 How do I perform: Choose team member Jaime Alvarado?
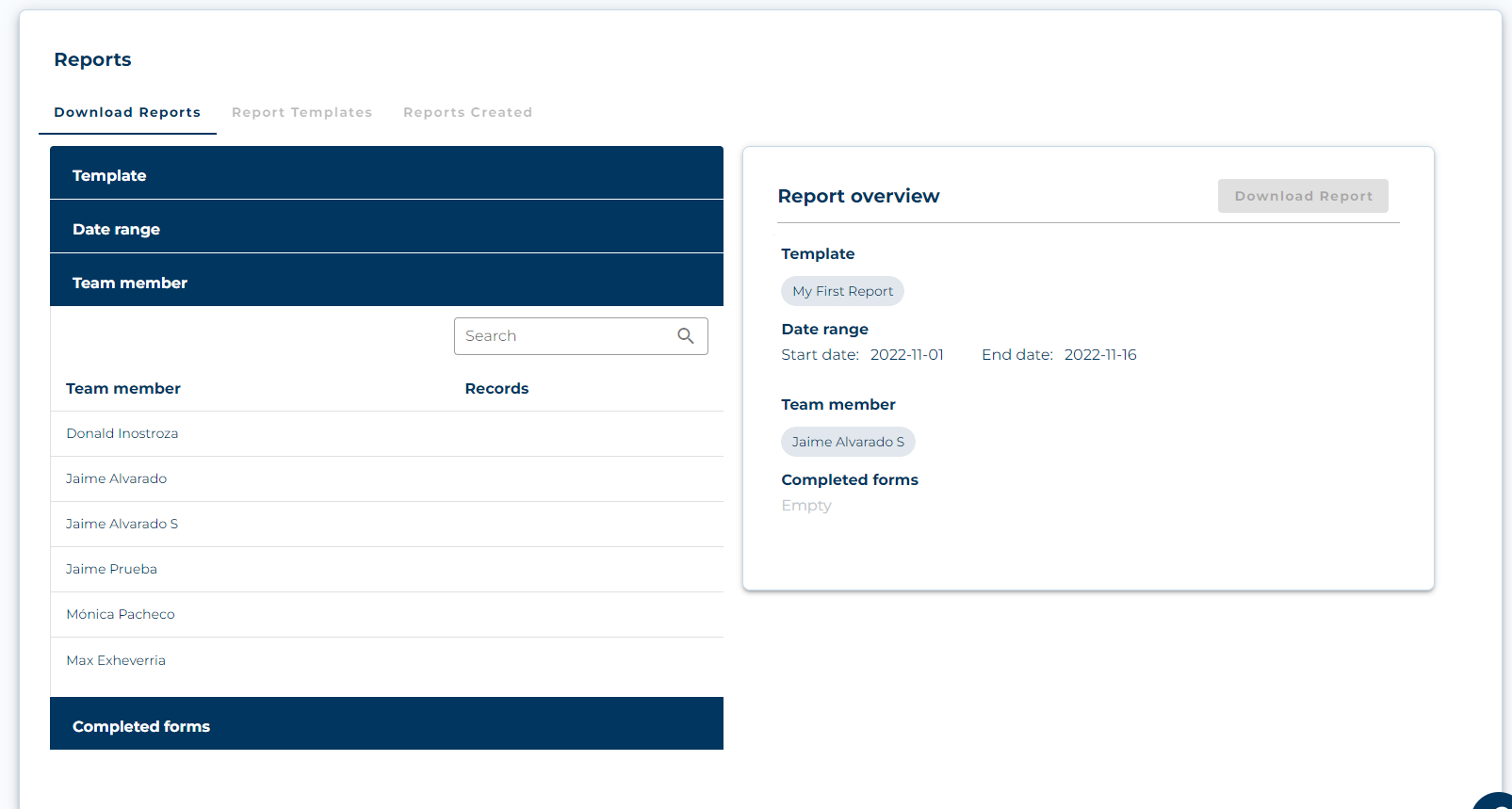tap(116, 478)
